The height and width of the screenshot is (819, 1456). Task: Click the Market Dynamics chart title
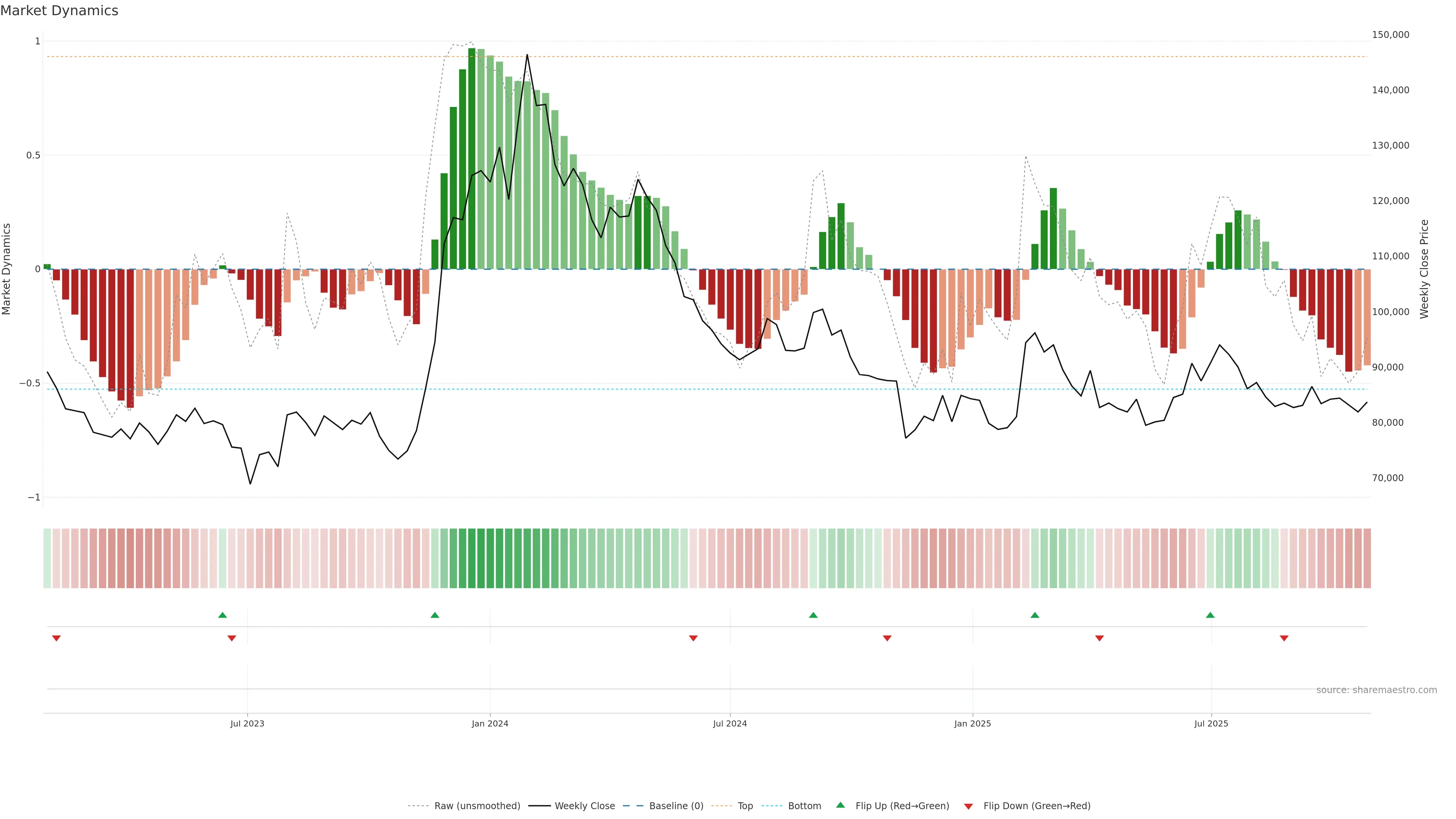[x=60, y=11]
